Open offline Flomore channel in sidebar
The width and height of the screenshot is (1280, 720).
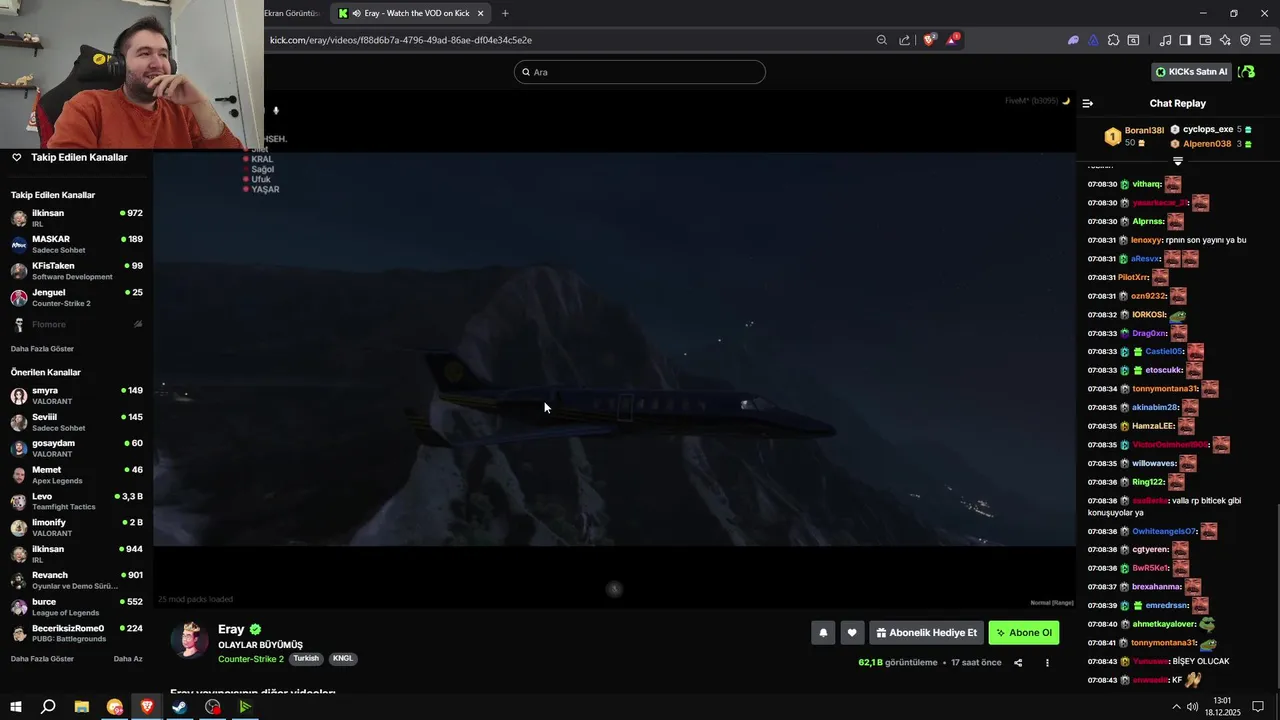click(x=77, y=324)
